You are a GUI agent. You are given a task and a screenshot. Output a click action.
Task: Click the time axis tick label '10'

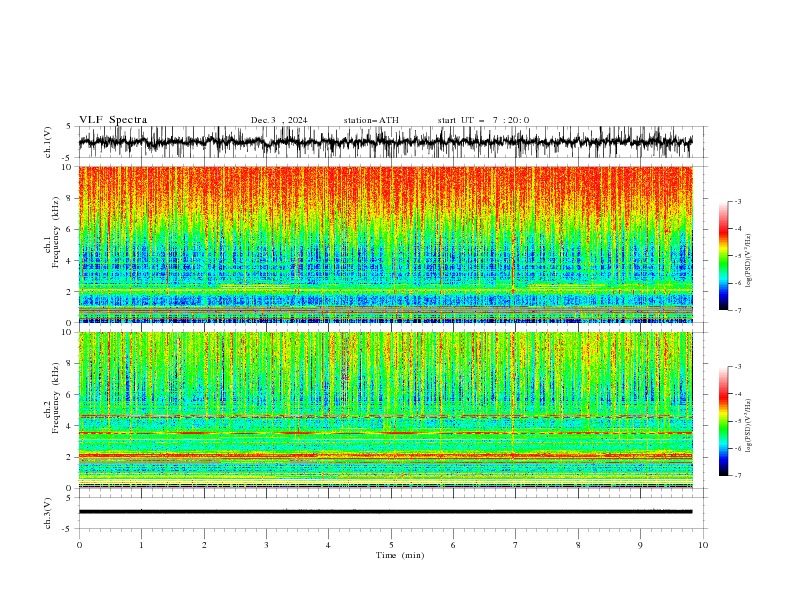[x=703, y=545]
